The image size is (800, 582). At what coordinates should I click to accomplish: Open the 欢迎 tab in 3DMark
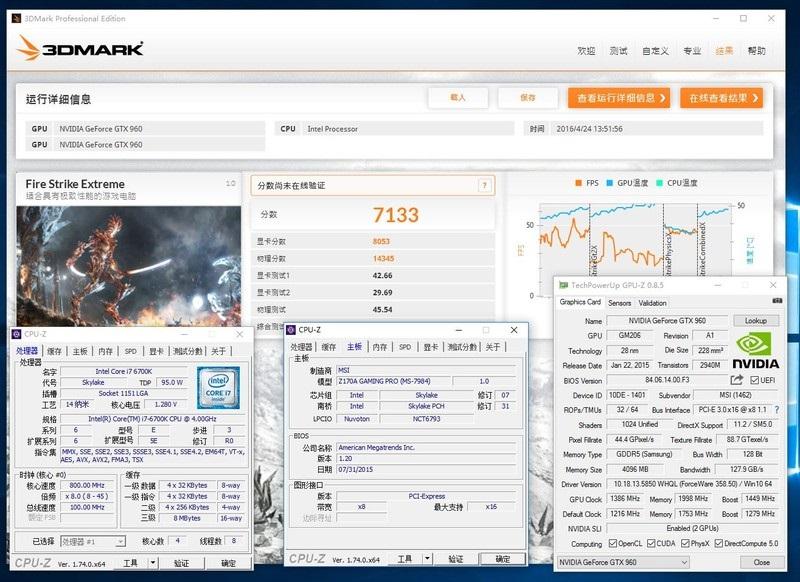(x=586, y=50)
